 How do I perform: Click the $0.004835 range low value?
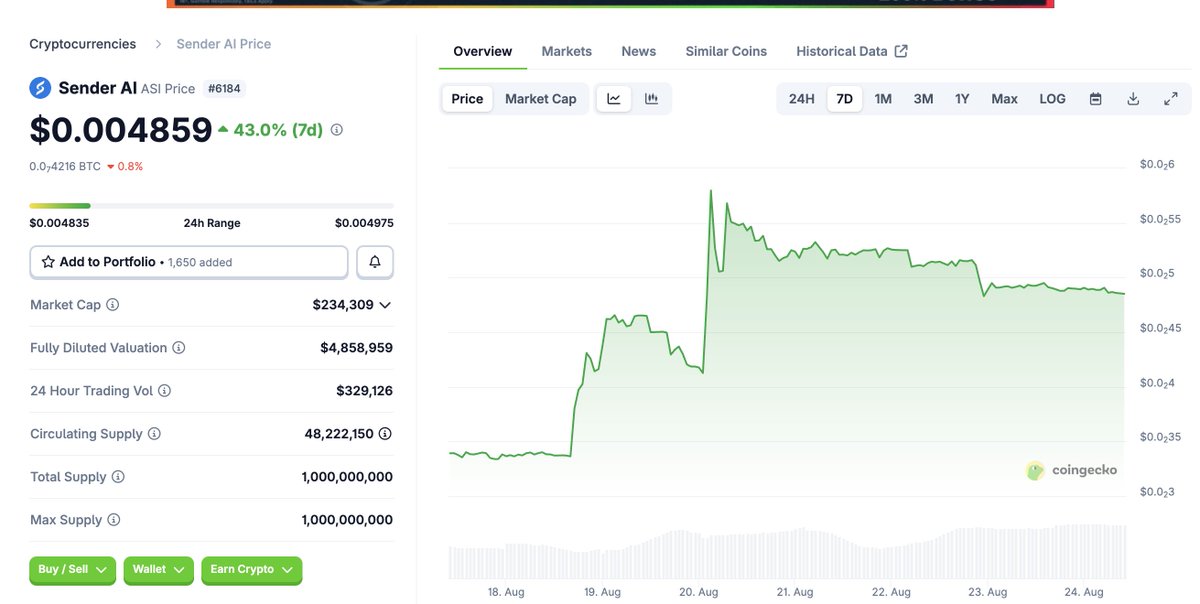(59, 223)
